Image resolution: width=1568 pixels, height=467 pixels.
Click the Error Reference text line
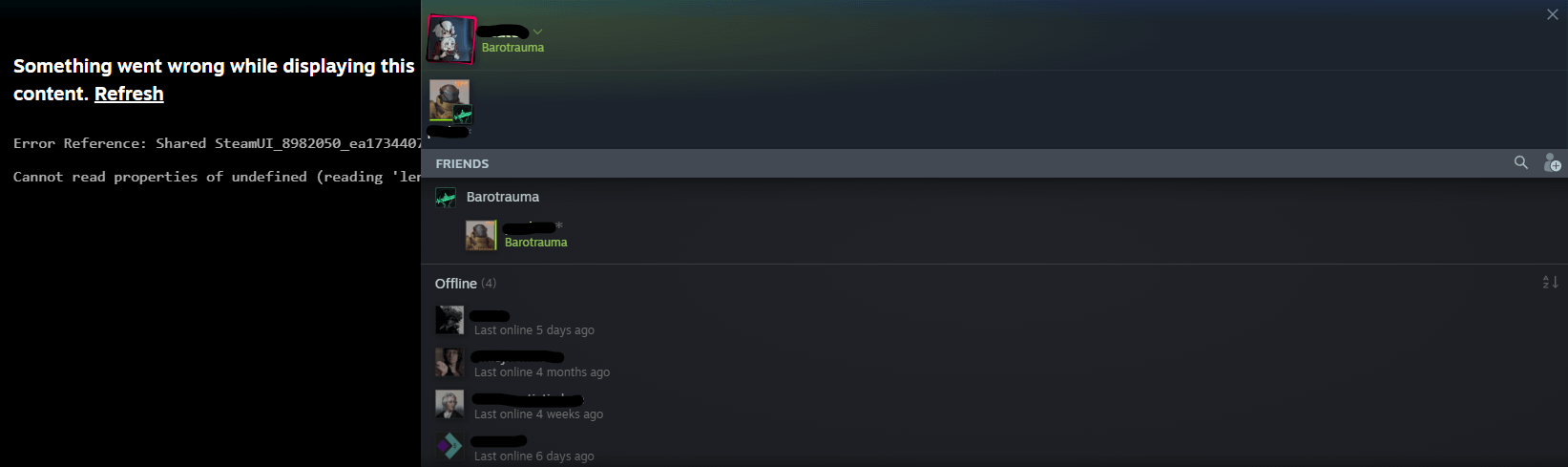217,143
